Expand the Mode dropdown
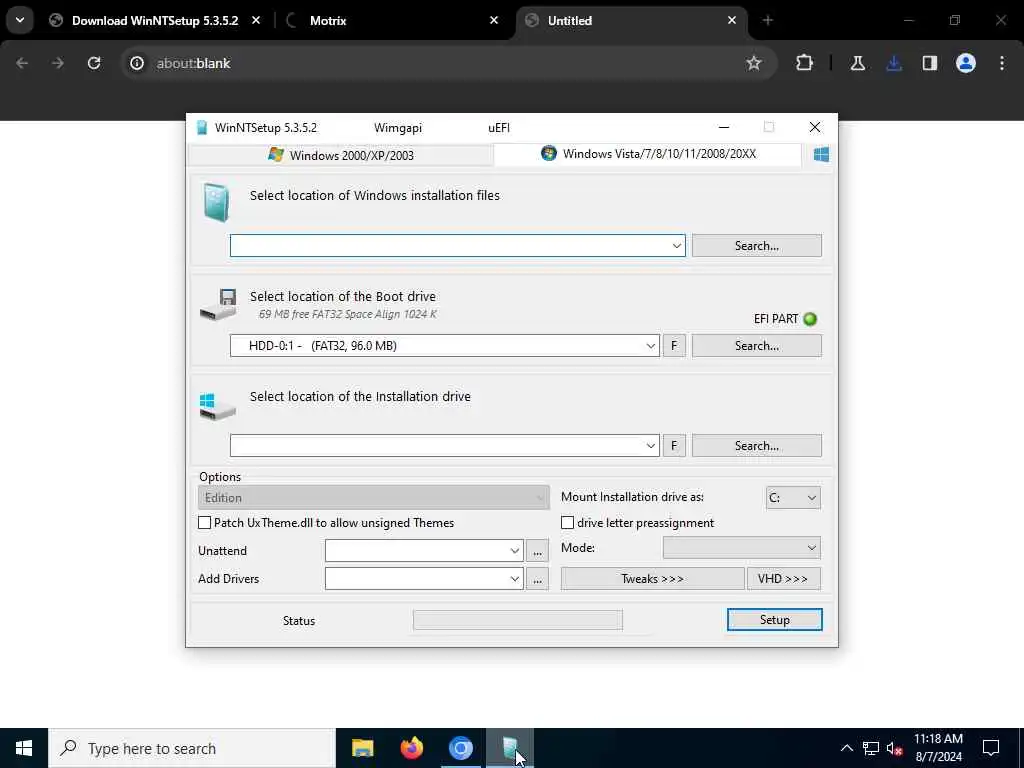1024x768 pixels. point(742,548)
